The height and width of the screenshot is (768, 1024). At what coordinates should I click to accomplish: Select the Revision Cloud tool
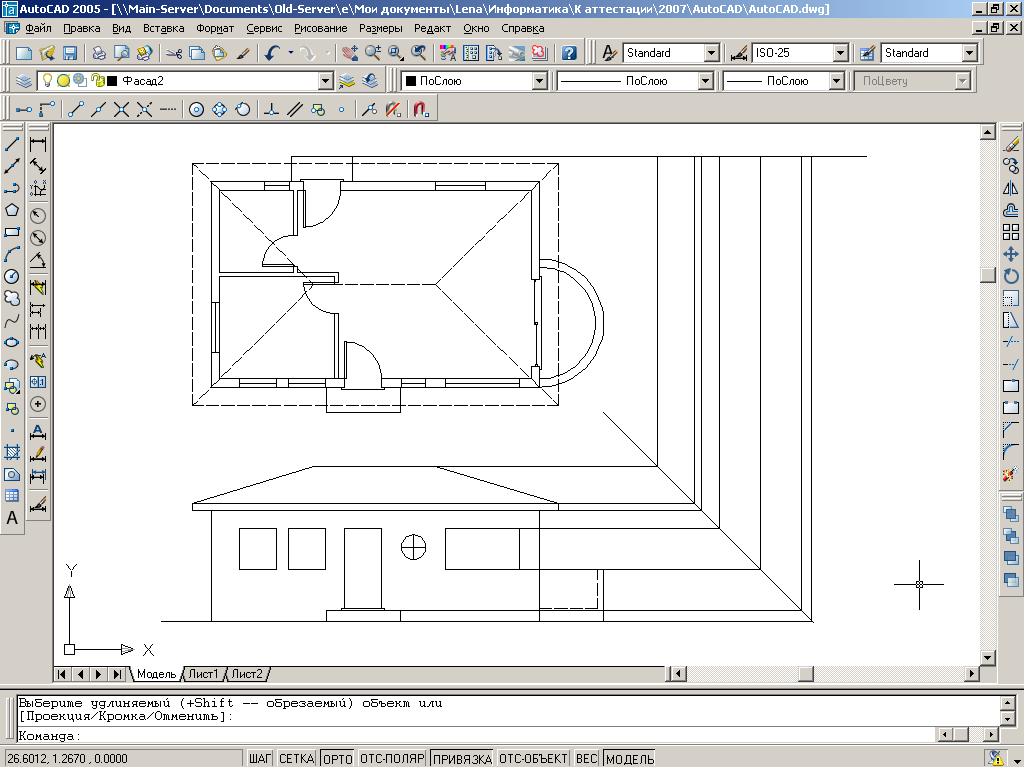point(12,298)
